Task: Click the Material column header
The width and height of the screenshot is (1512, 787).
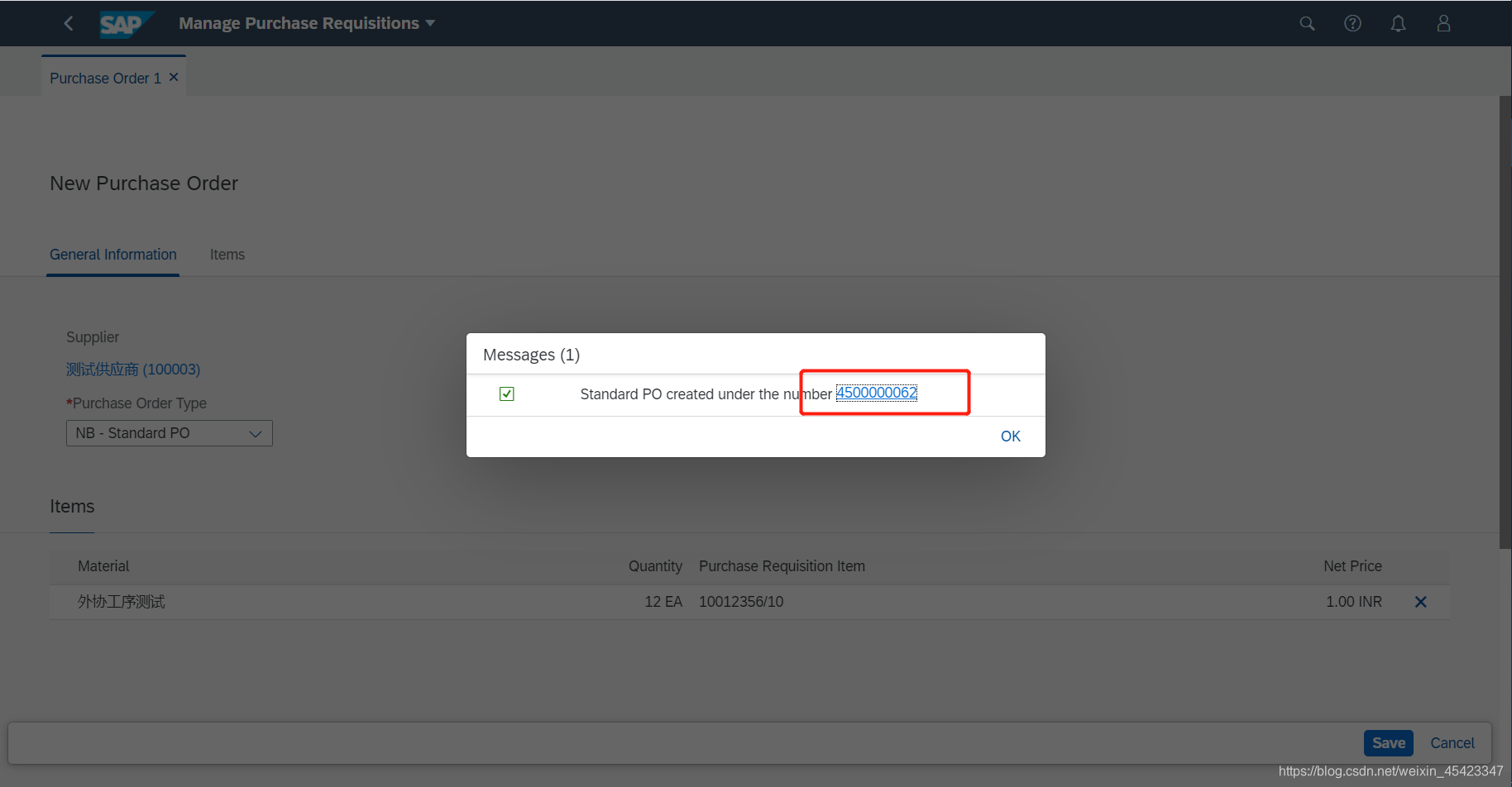Action: pos(103,566)
